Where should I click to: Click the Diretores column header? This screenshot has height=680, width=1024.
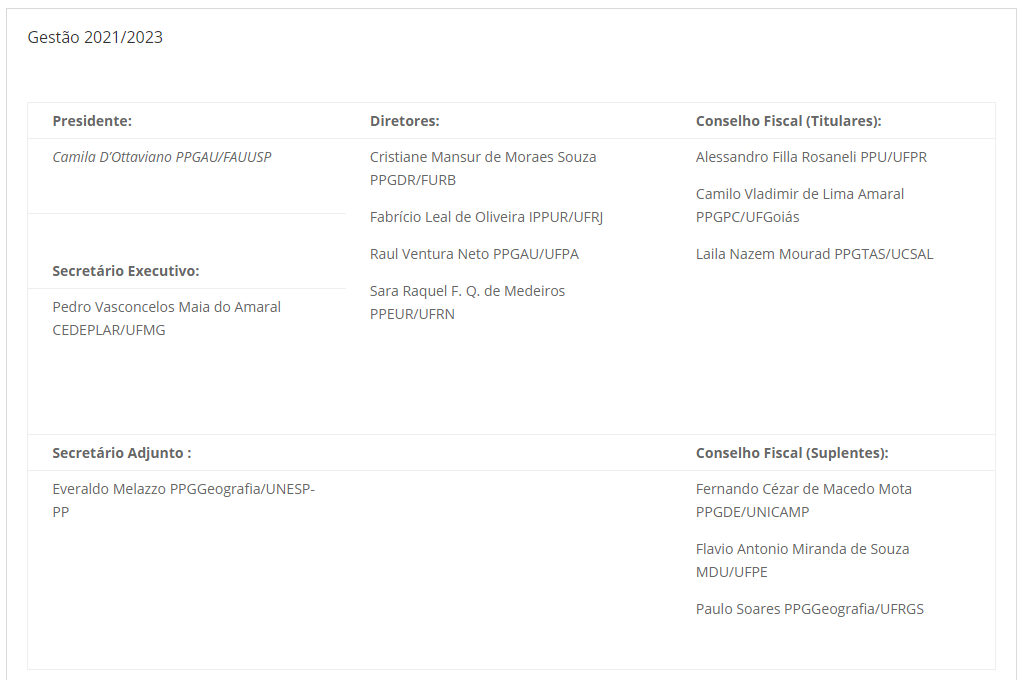[405, 121]
